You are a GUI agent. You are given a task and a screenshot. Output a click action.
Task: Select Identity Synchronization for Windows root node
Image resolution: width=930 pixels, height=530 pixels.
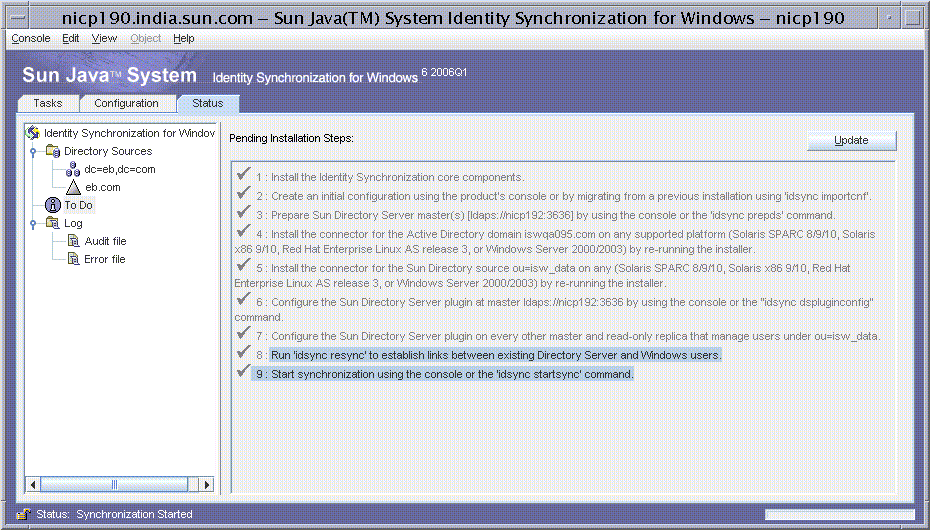coord(129,133)
